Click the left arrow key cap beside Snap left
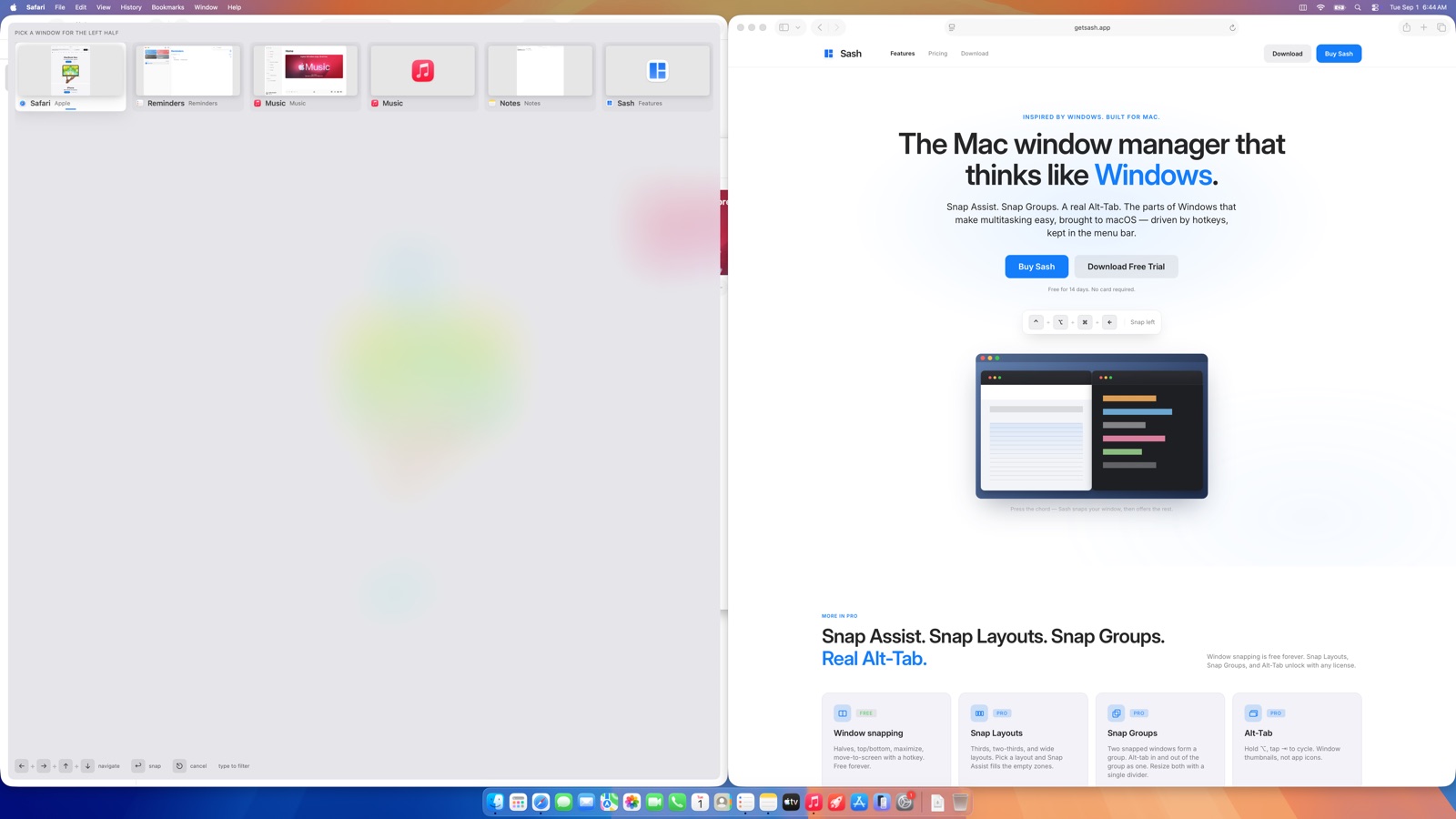Screen dimensions: 1456x819 tap(1109, 322)
